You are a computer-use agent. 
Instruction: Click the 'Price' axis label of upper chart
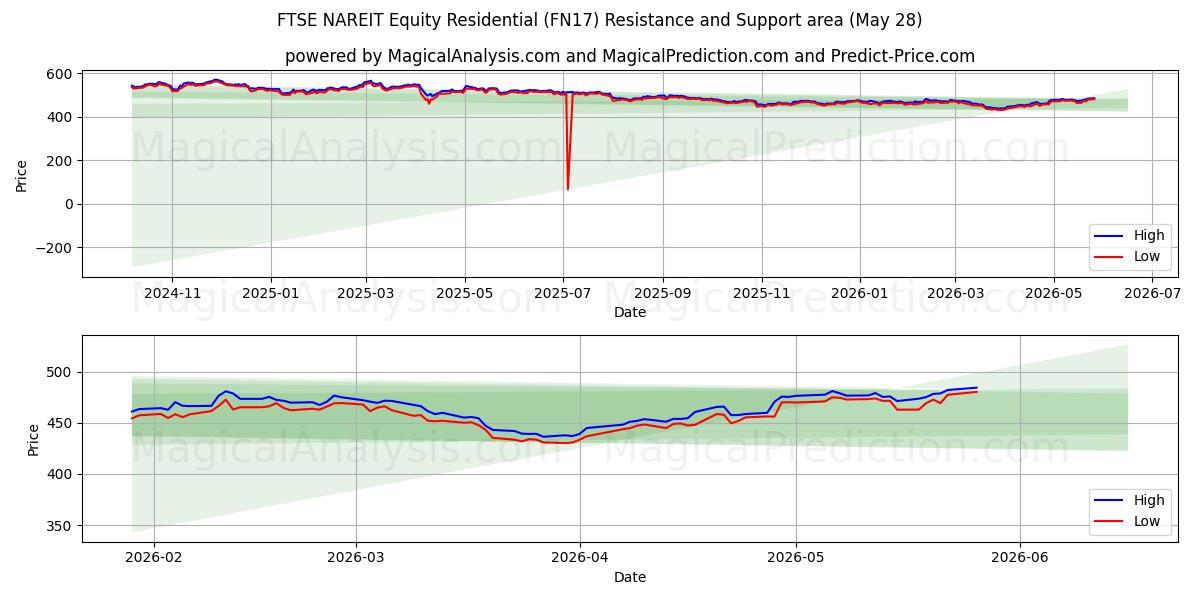(22, 173)
